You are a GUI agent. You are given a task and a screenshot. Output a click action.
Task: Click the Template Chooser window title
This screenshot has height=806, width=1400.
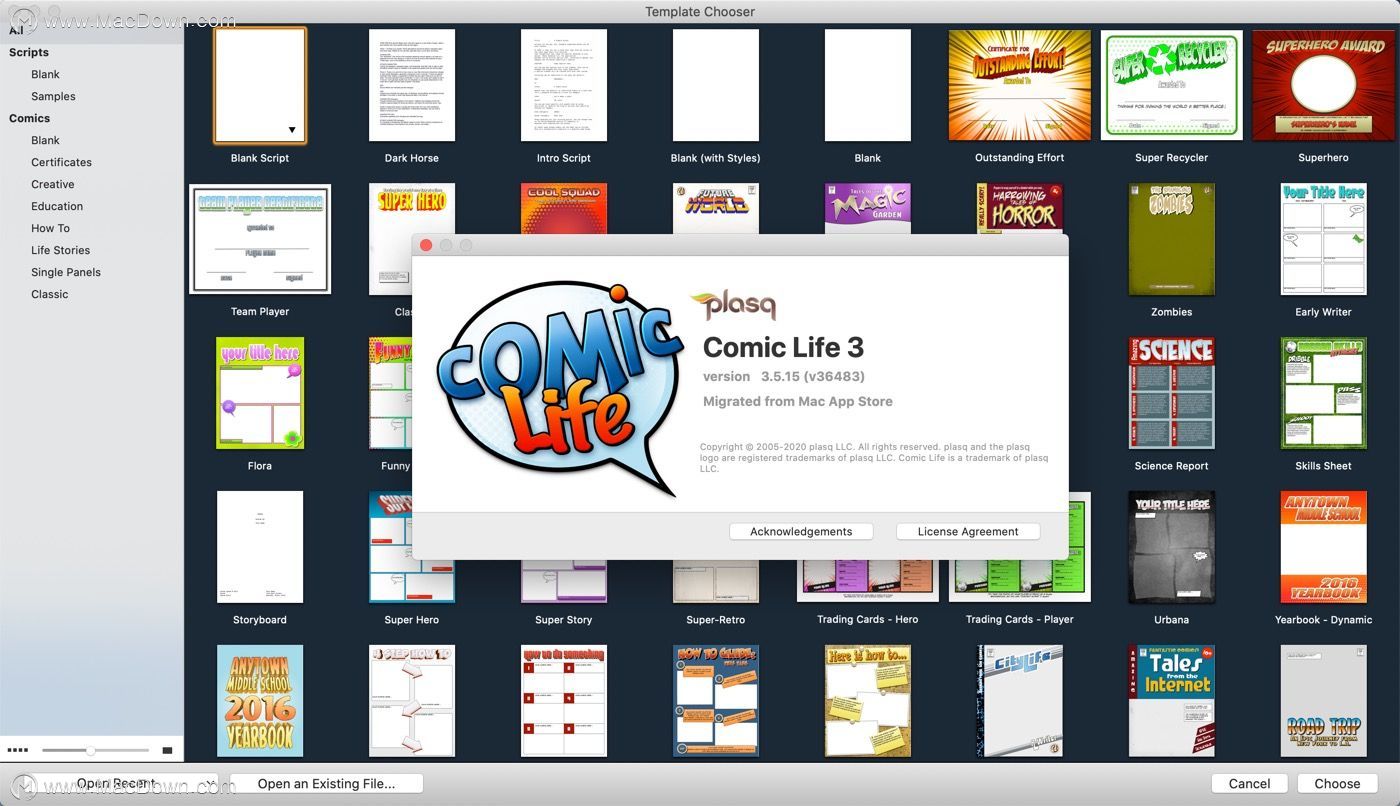[700, 12]
